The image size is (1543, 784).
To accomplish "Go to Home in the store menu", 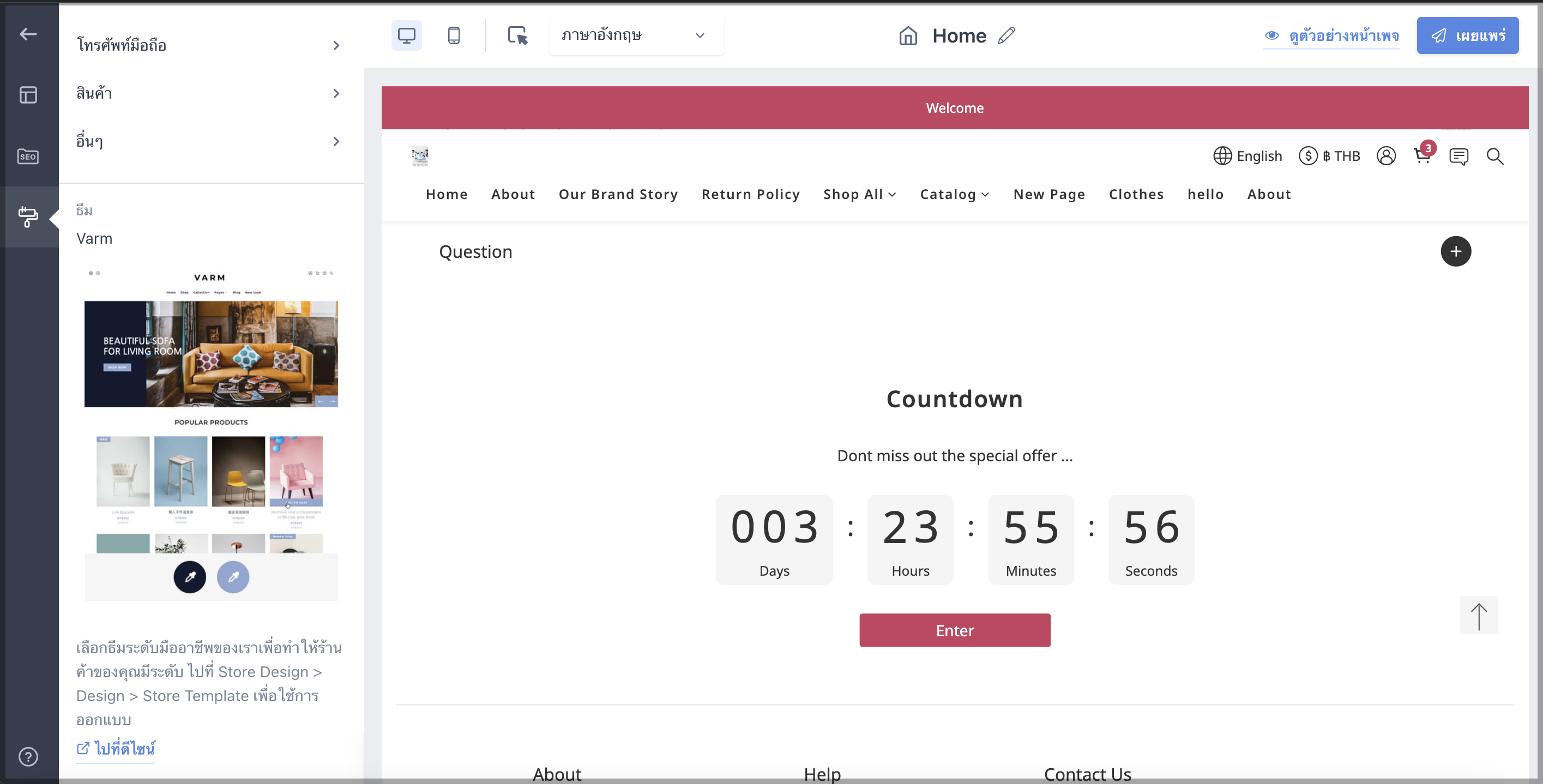I will click(x=447, y=194).
